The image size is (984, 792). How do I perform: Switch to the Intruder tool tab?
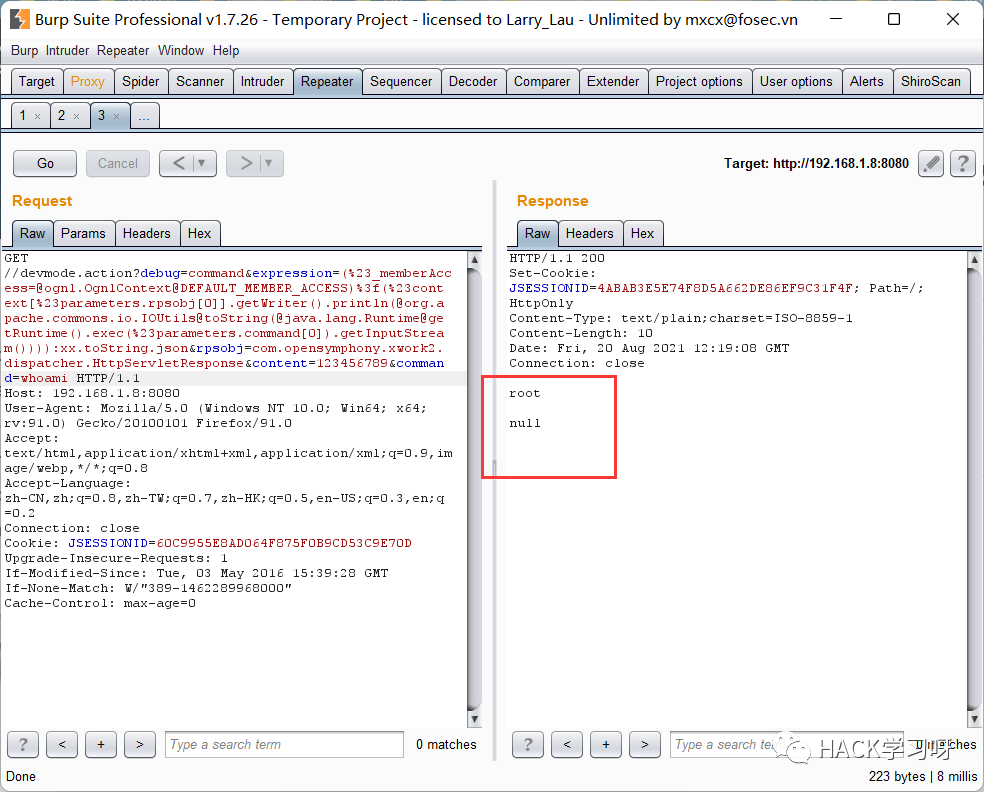click(x=262, y=82)
